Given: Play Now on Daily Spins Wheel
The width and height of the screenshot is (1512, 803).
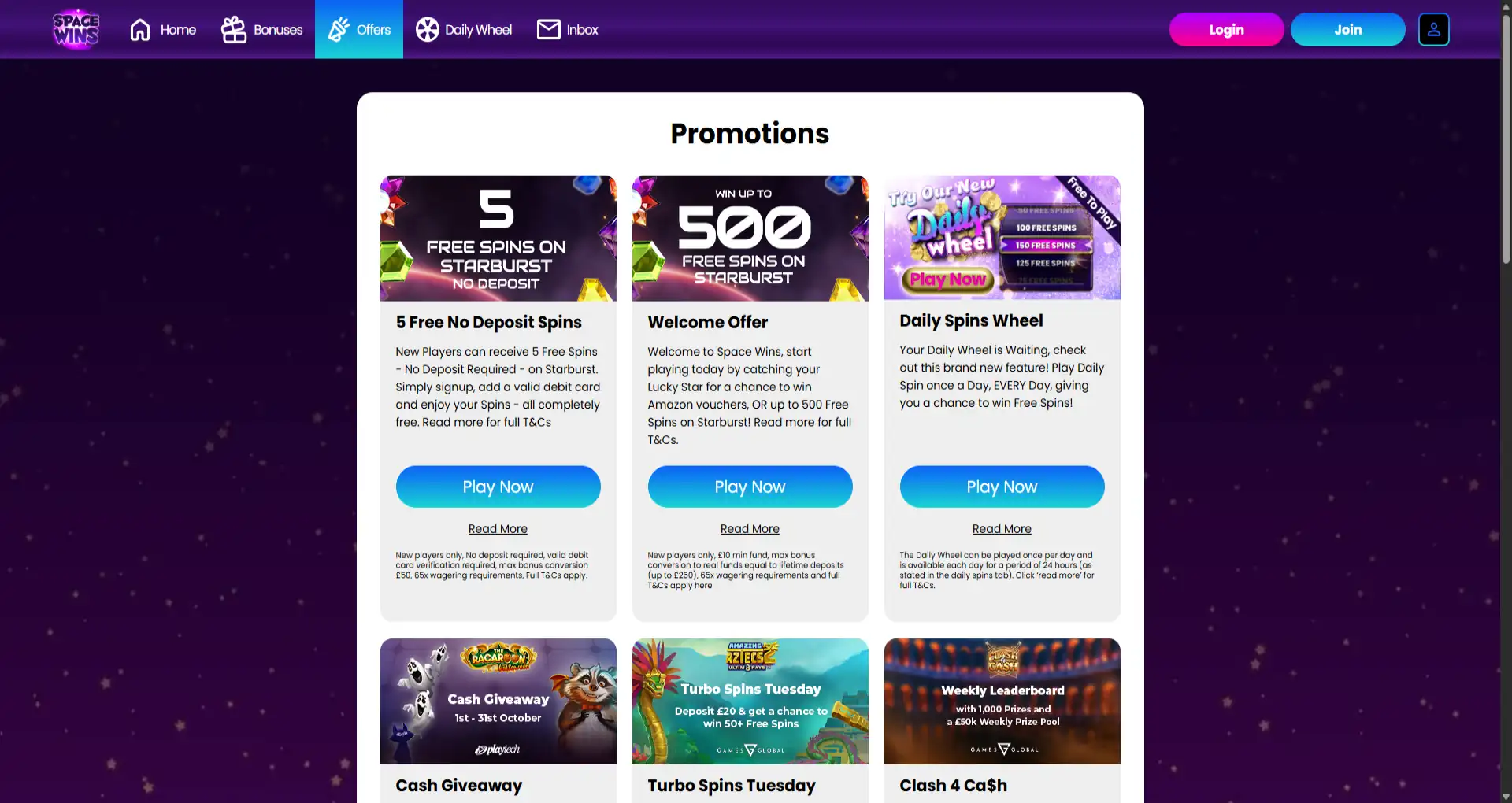Looking at the screenshot, I should (1002, 487).
